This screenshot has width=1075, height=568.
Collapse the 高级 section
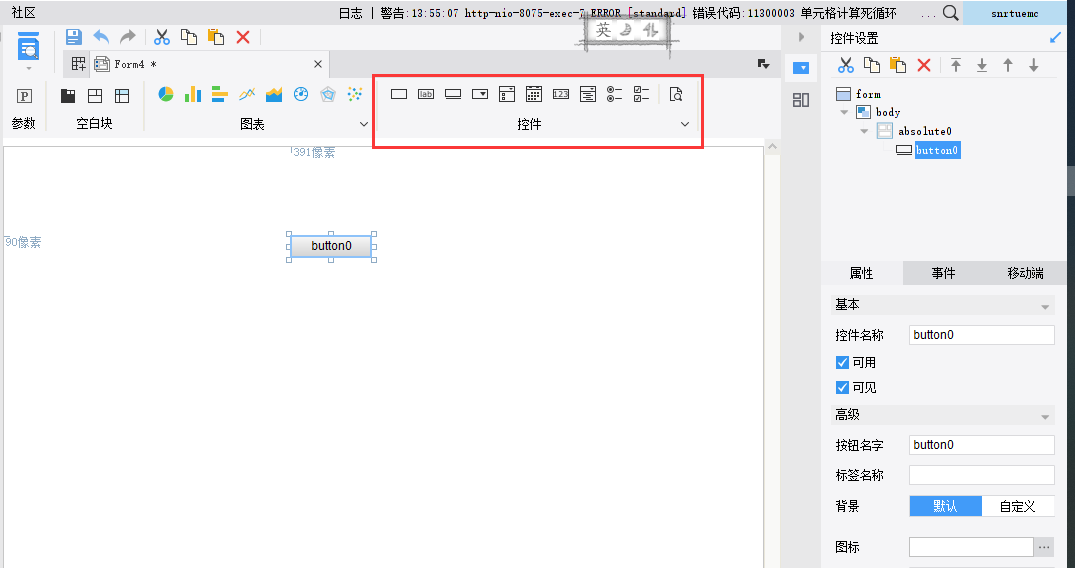click(x=1046, y=417)
